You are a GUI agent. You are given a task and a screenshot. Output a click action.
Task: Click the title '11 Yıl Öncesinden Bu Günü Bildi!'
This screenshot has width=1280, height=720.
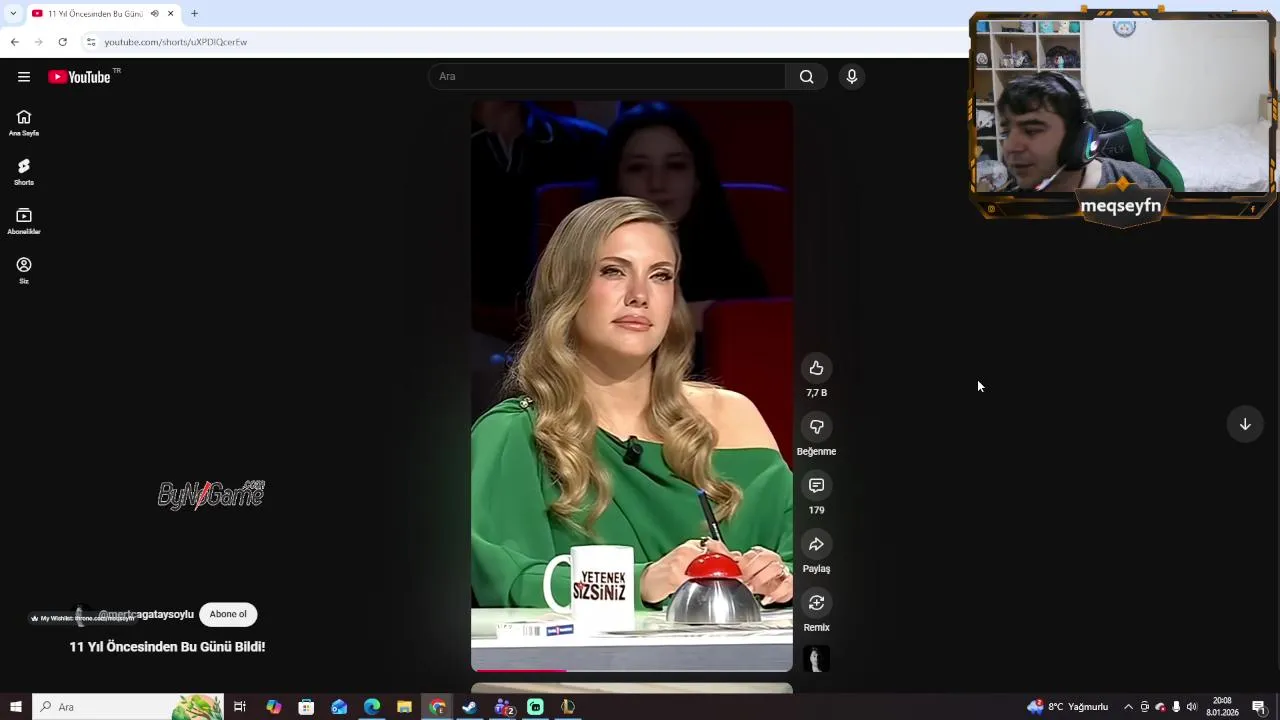point(167,647)
